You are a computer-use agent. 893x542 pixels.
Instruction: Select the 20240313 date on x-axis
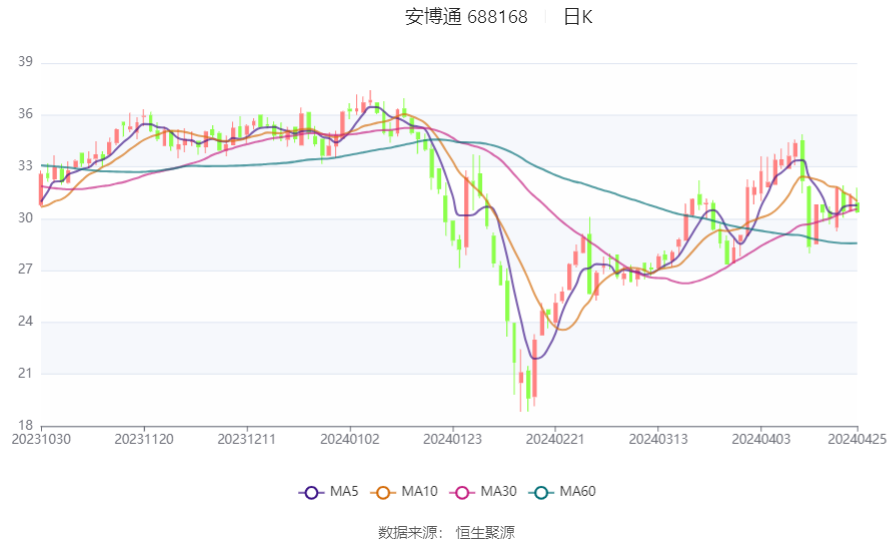click(x=658, y=439)
